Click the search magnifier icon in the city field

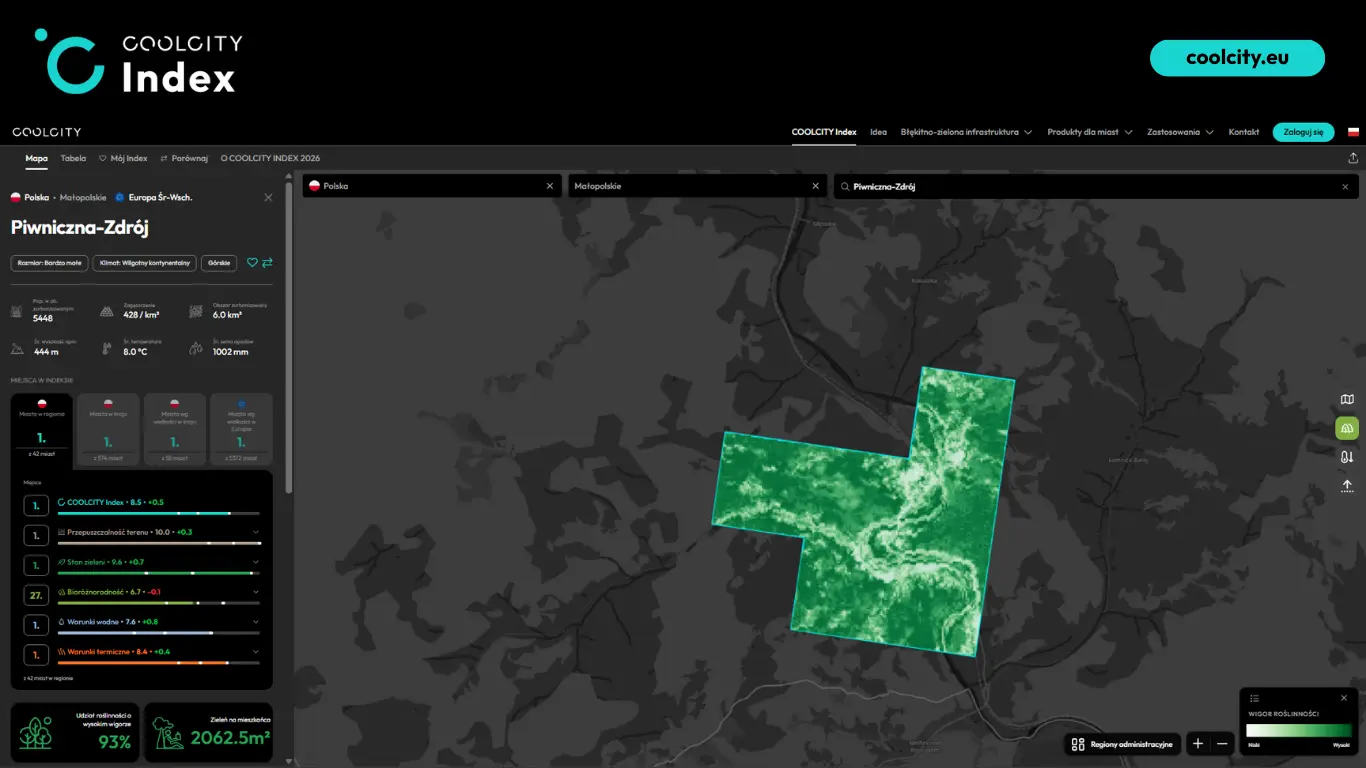pyautogui.click(x=845, y=187)
